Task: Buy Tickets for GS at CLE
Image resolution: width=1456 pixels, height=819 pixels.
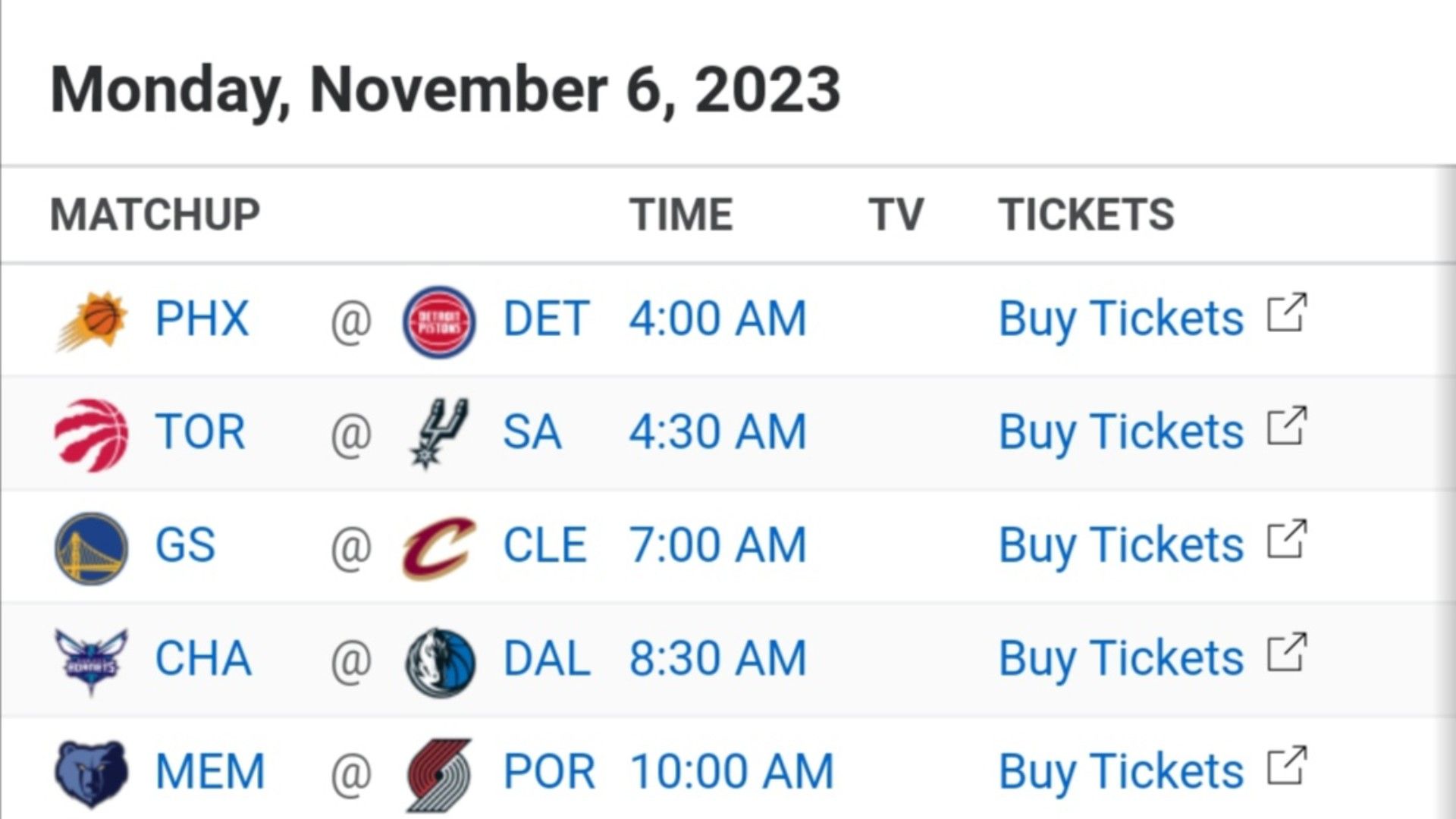Action: tap(1121, 546)
